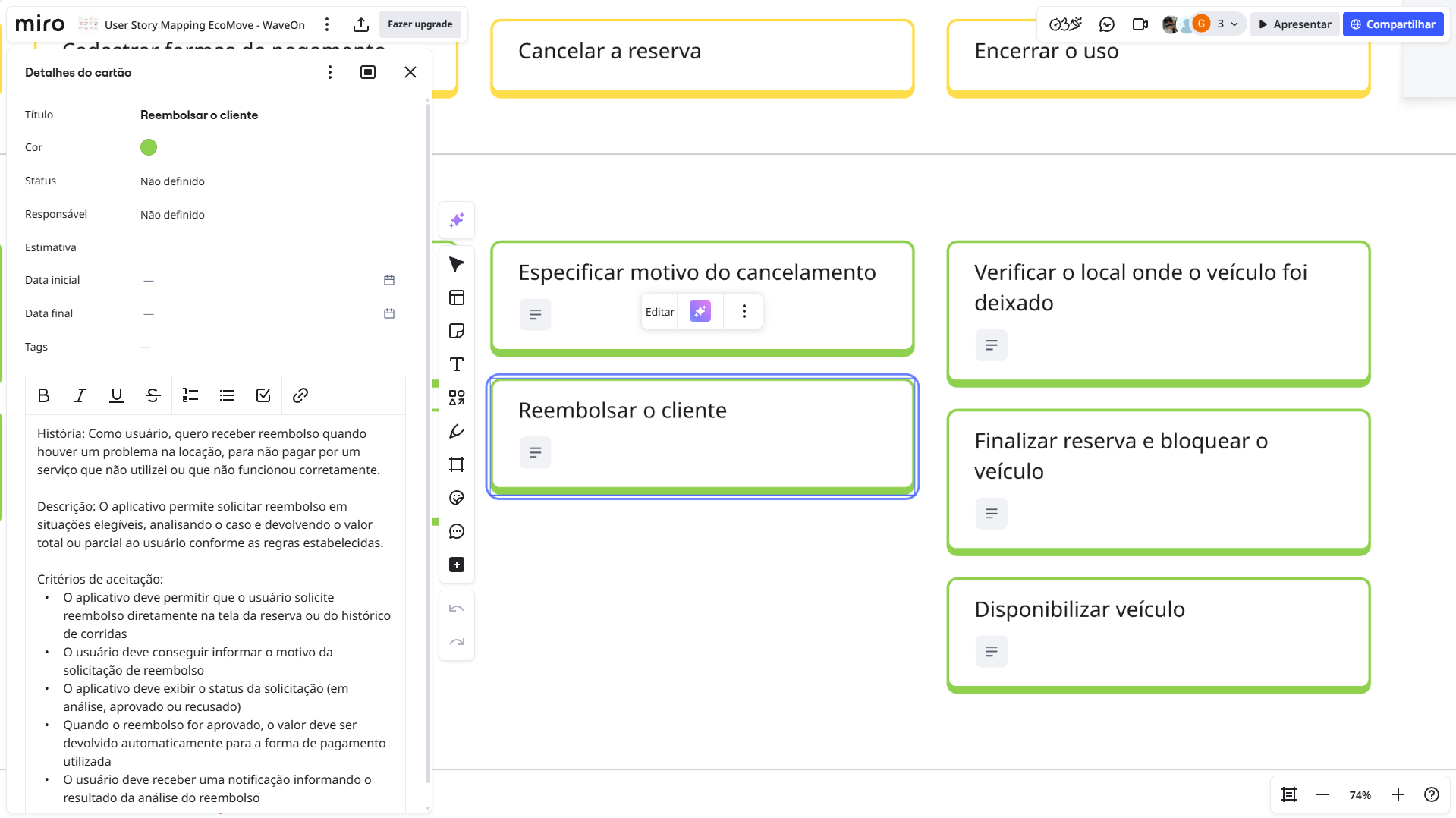Open card details more options menu
This screenshot has width=1456, height=818.
point(329,72)
